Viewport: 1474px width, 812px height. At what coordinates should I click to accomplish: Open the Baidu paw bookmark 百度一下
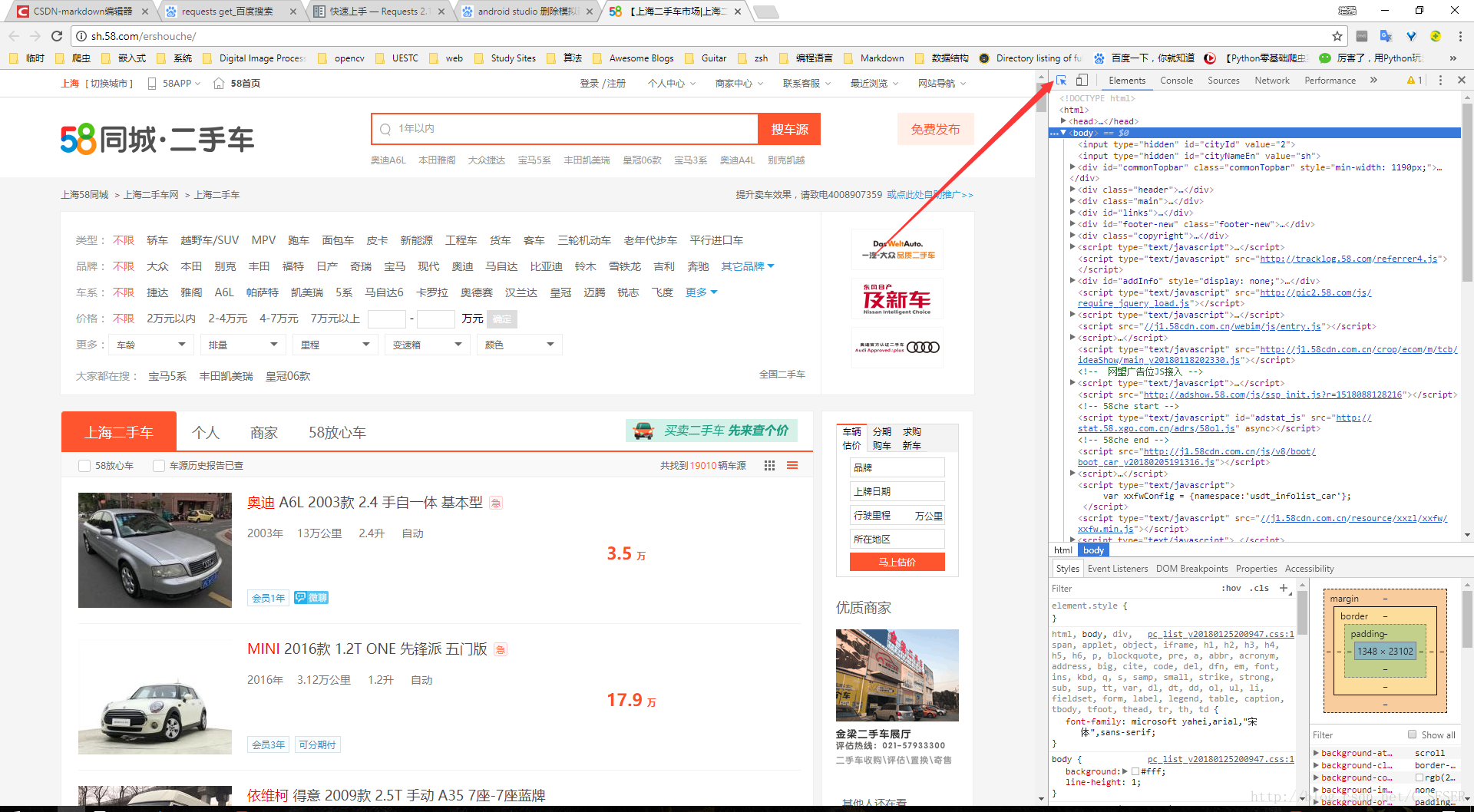pos(1144,58)
